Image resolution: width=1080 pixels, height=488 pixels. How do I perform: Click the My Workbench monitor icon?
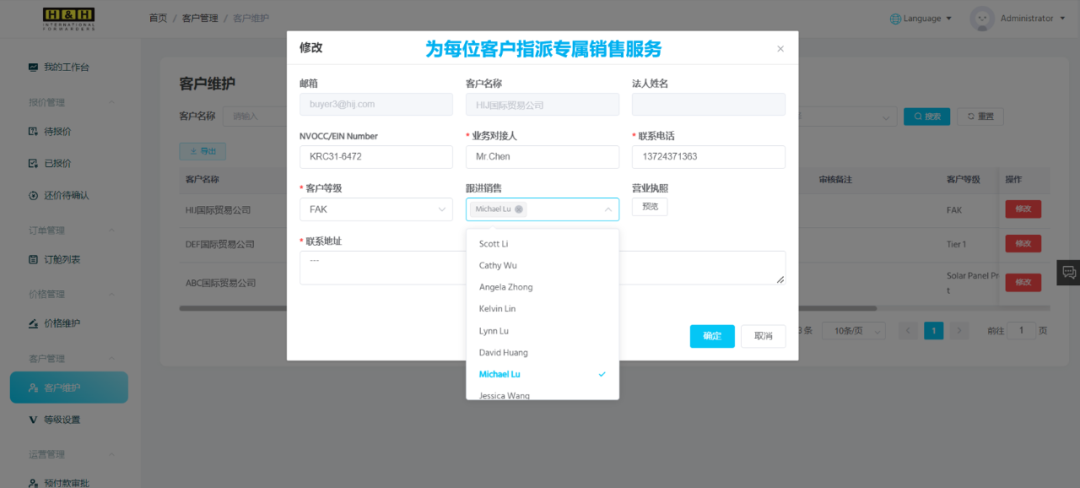[33, 67]
